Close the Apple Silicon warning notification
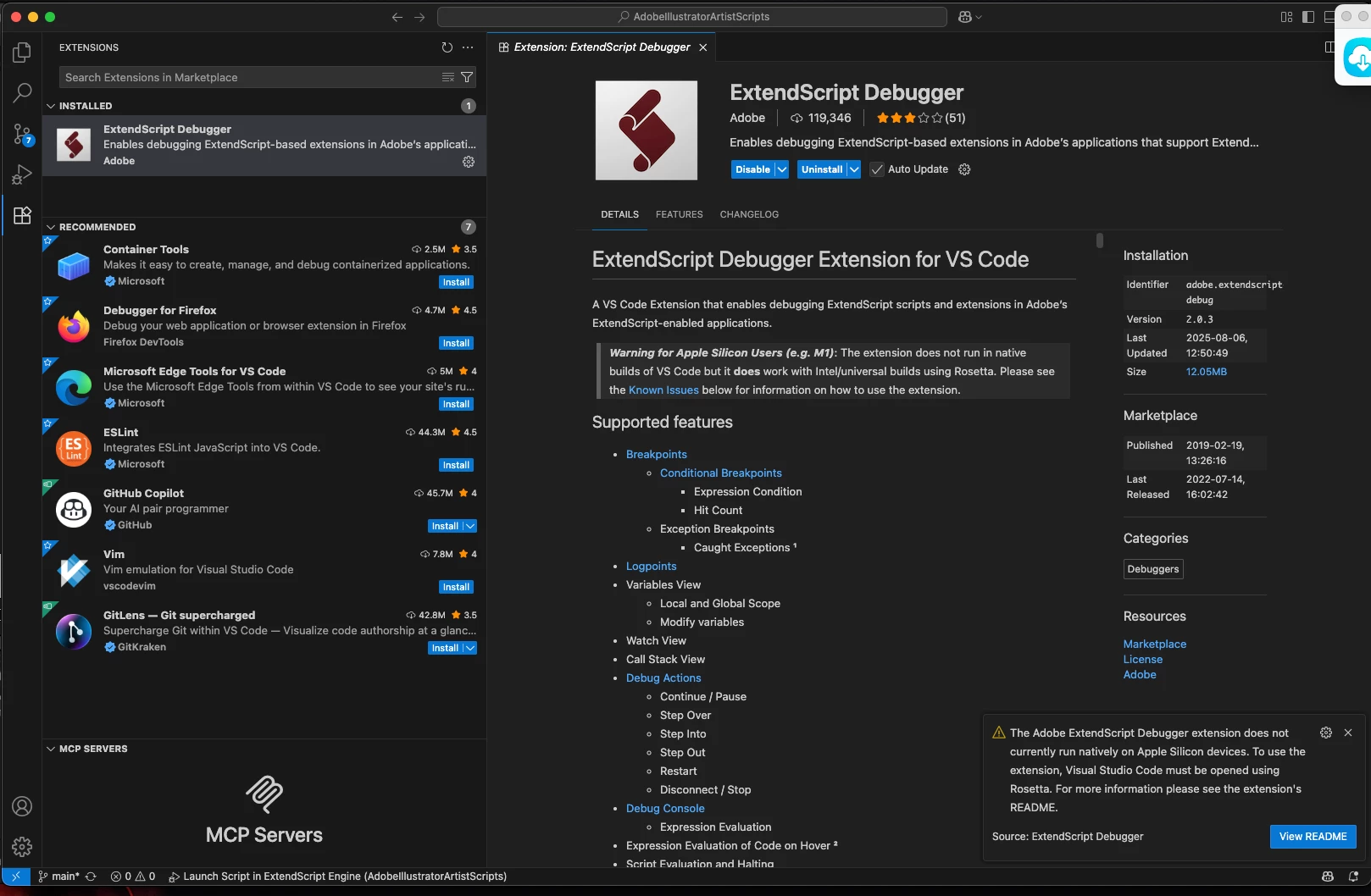1371x896 pixels. pyautogui.click(x=1348, y=733)
